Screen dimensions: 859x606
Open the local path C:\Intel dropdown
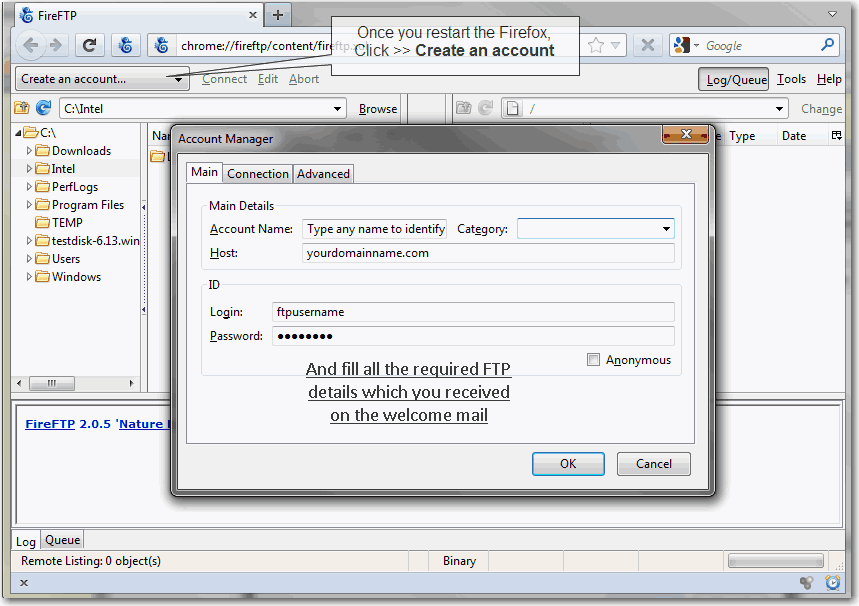click(x=337, y=108)
